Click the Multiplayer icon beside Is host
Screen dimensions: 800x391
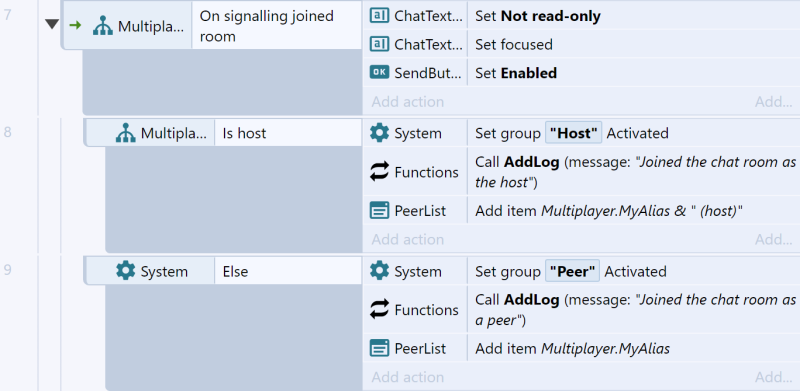pyautogui.click(x=126, y=133)
